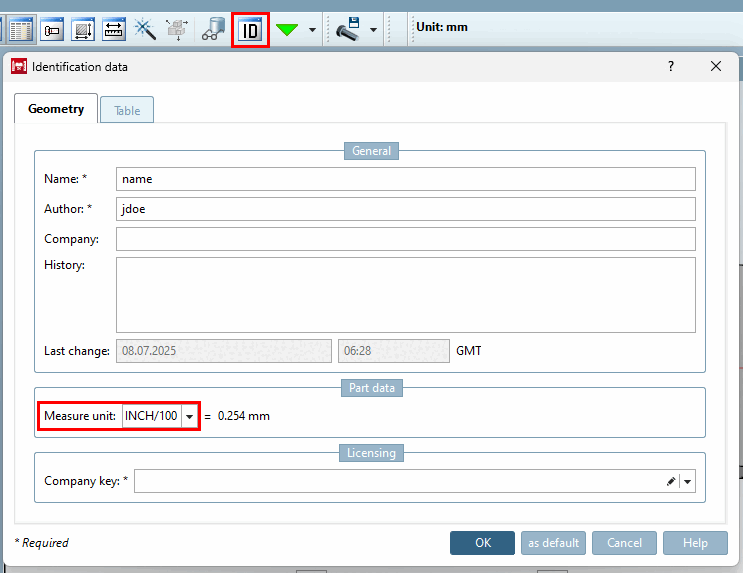Click the Company input field

pos(406,239)
